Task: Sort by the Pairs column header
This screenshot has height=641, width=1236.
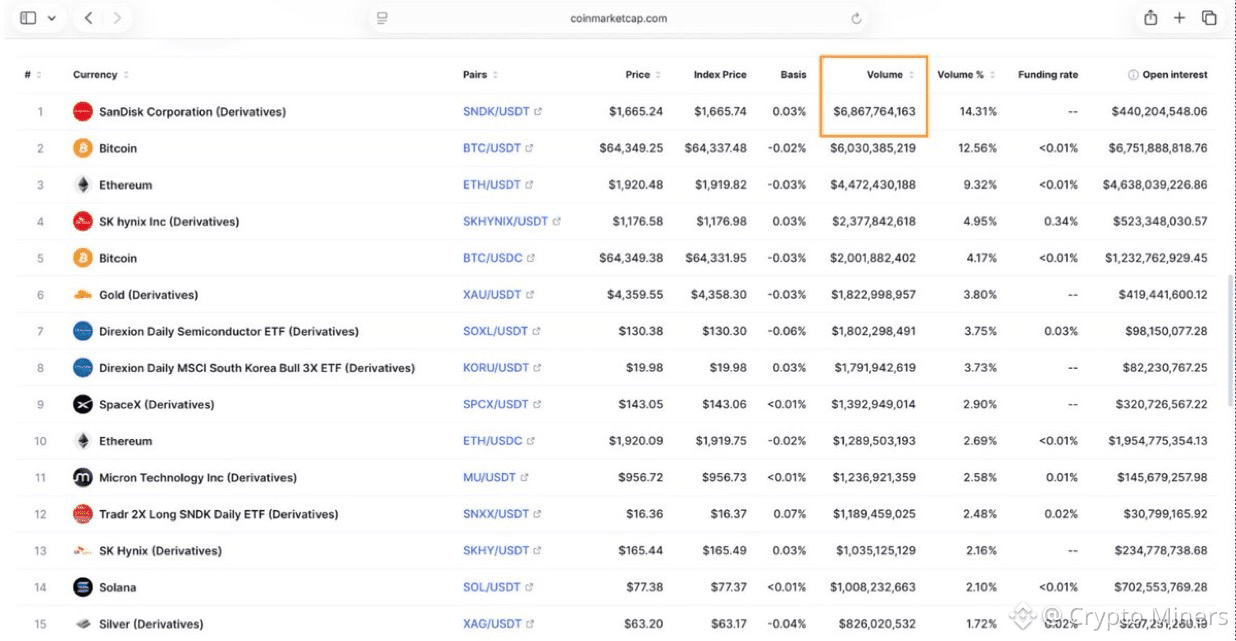Action: click(480, 75)
